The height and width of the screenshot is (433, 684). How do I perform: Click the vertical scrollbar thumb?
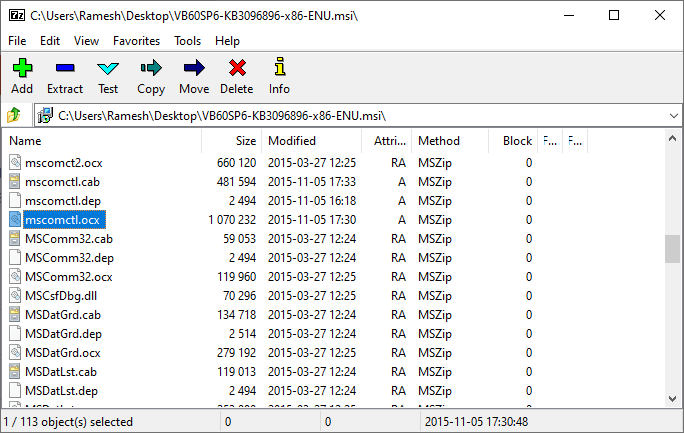pyautogui.click(x=672, y=249)
